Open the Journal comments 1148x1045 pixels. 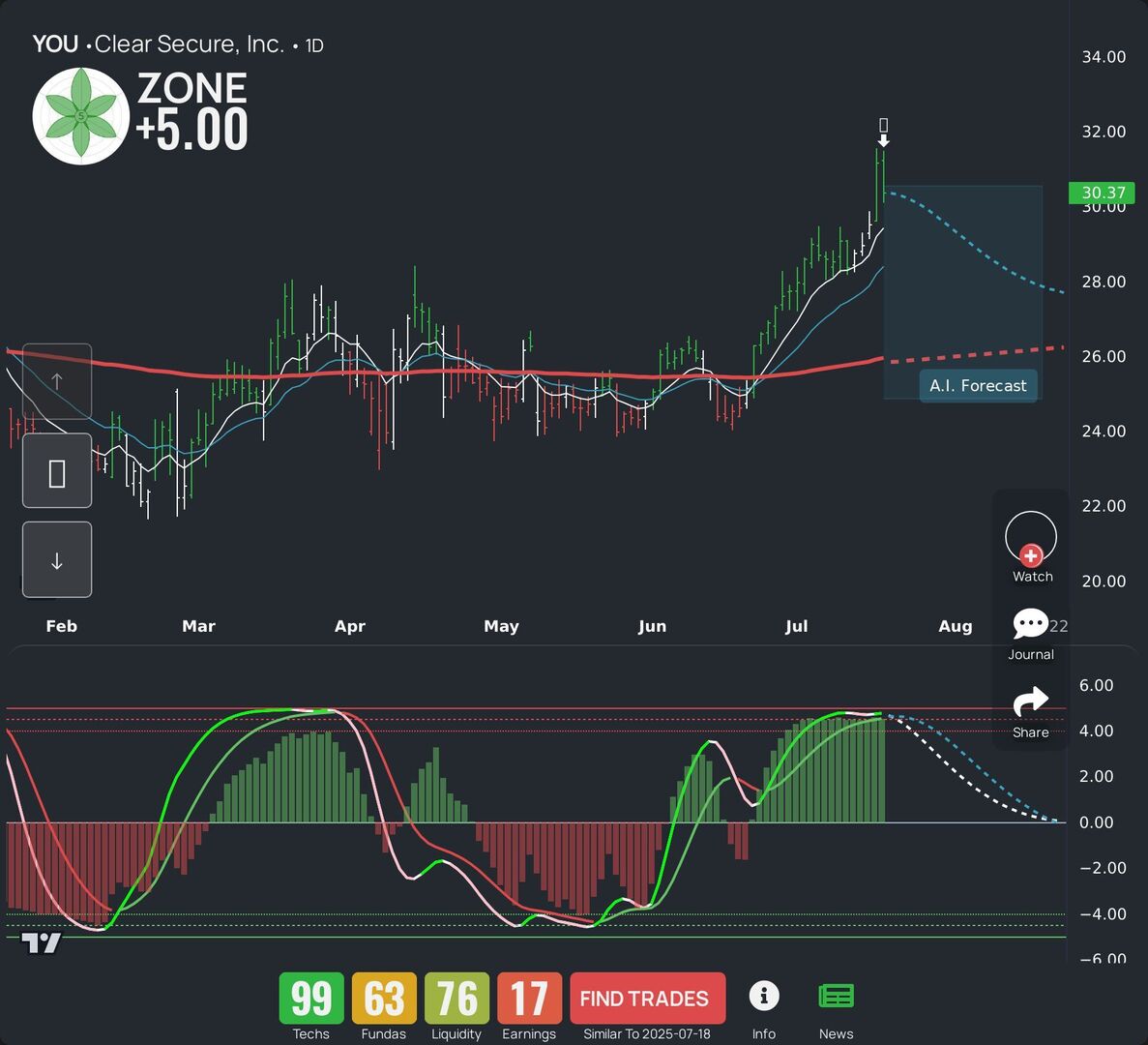(1030, 634)
